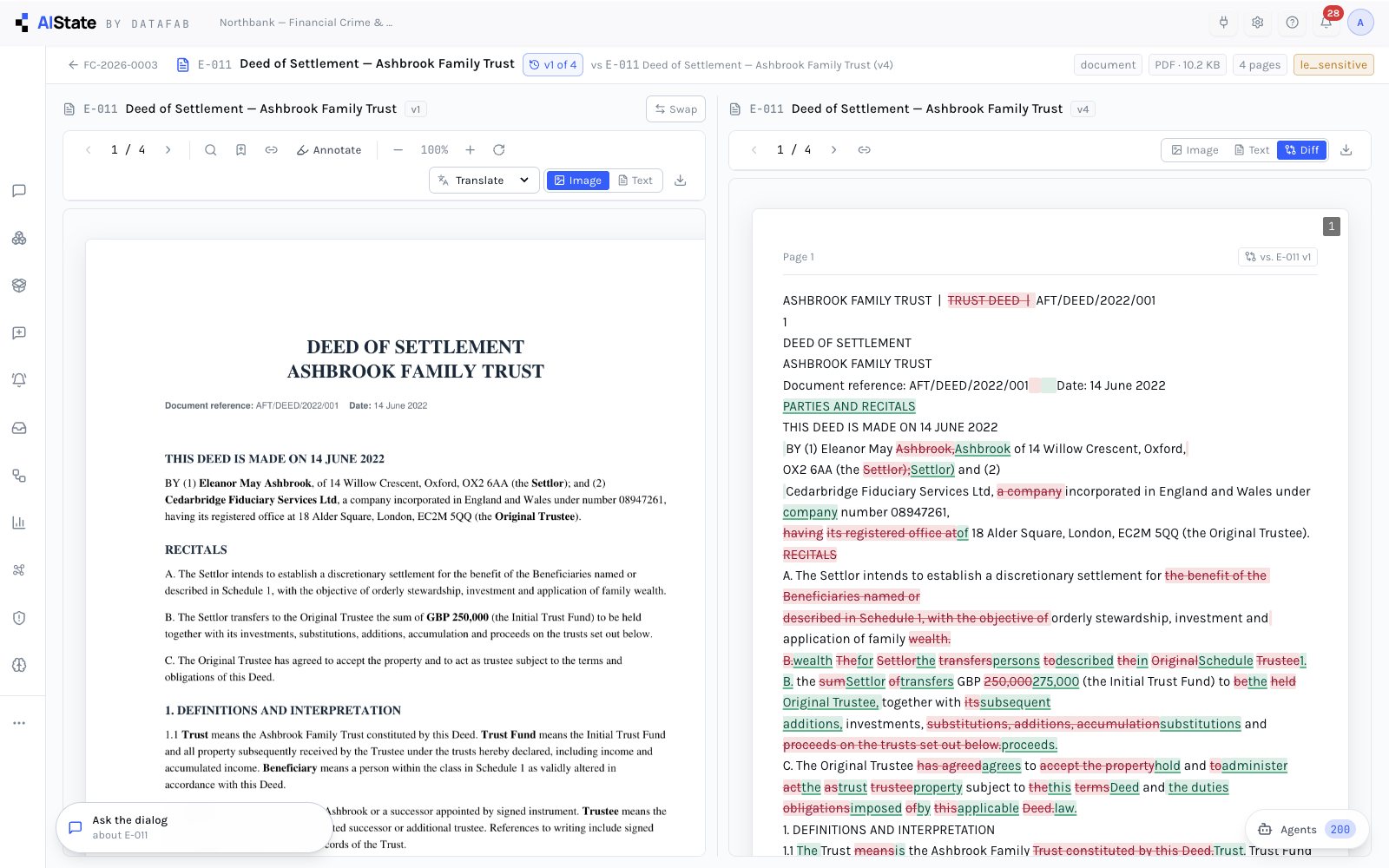Click the Annotate button

329,150
